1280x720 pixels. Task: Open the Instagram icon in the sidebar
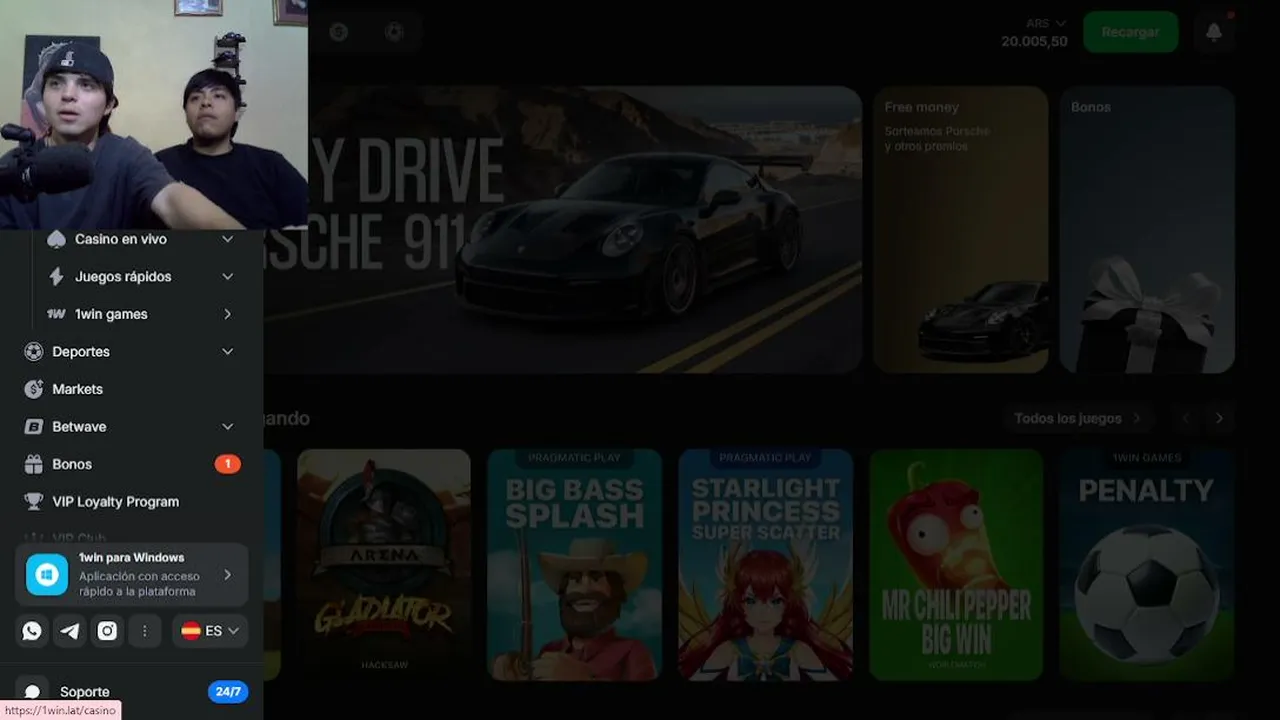tap(107, 631)
